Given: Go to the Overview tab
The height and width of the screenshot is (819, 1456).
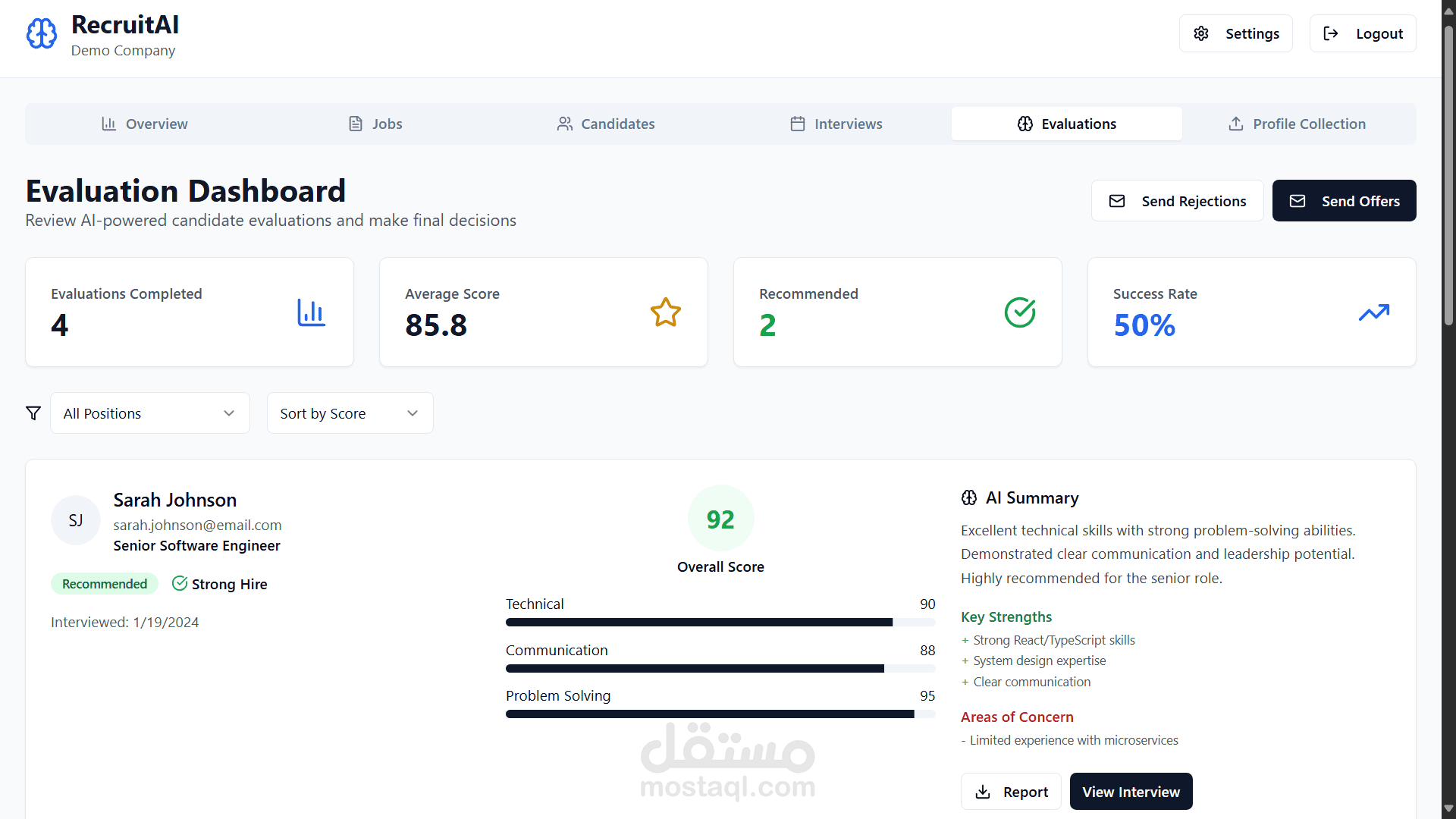Looking at the screenshot, I should [x=144, y=124].
